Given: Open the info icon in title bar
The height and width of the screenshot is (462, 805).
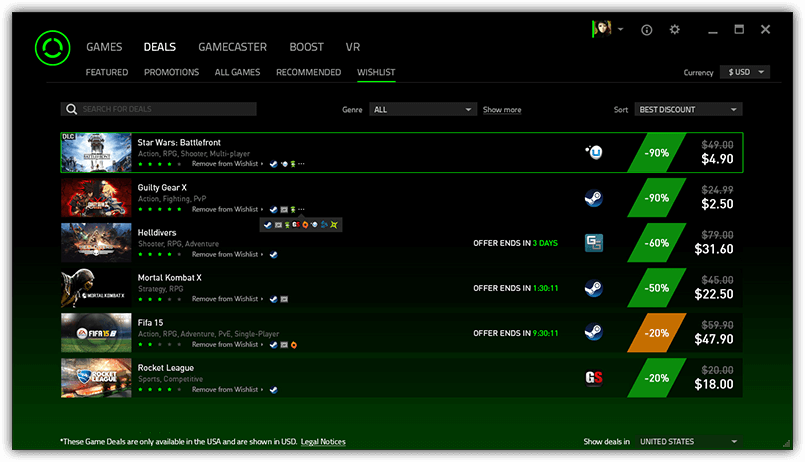Looking at the screenshot, I should pyautogui.click(x=646, y=30).
